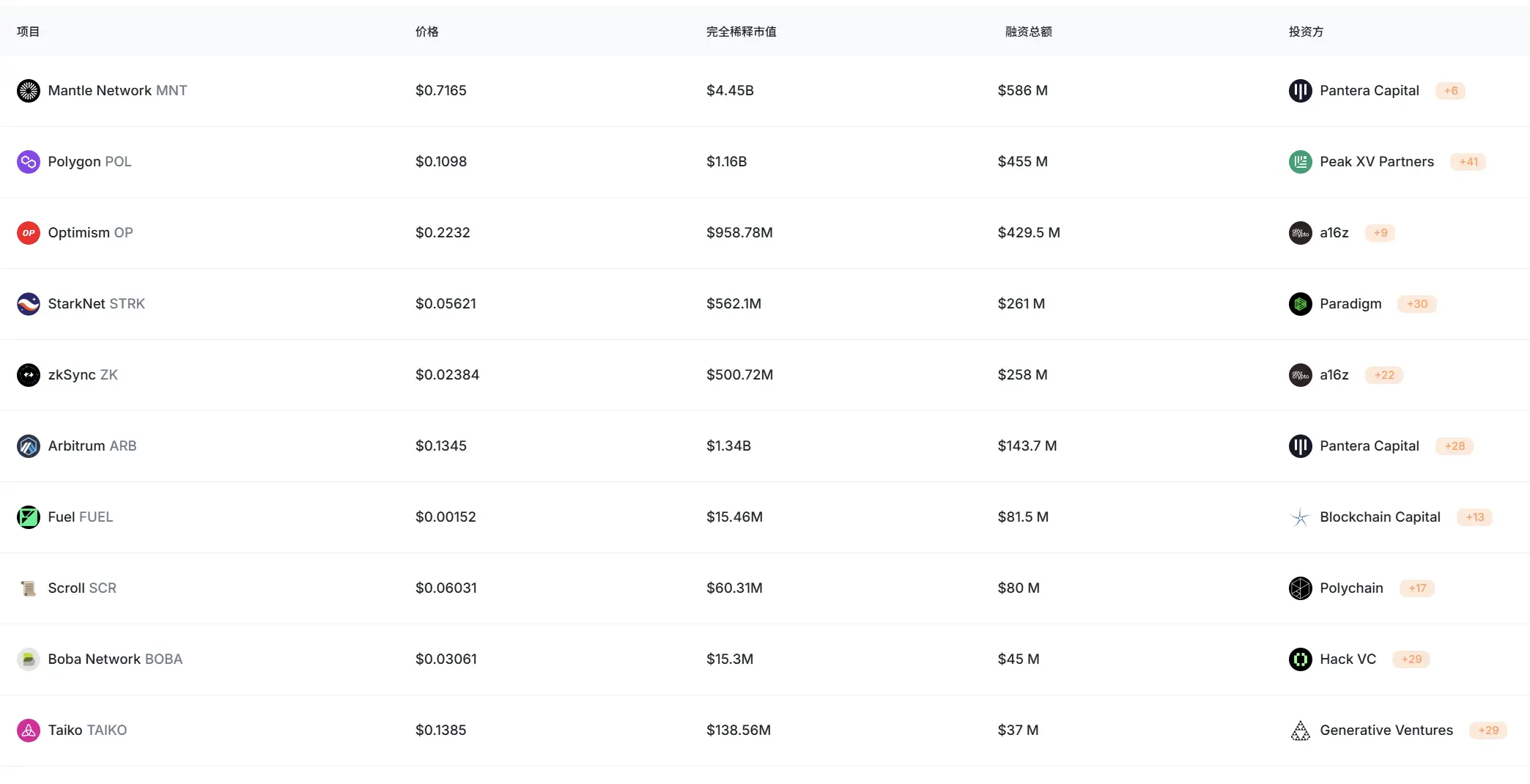
Task: Expand the +41 investors badge for Polygon
Action: coord(1468,161)
